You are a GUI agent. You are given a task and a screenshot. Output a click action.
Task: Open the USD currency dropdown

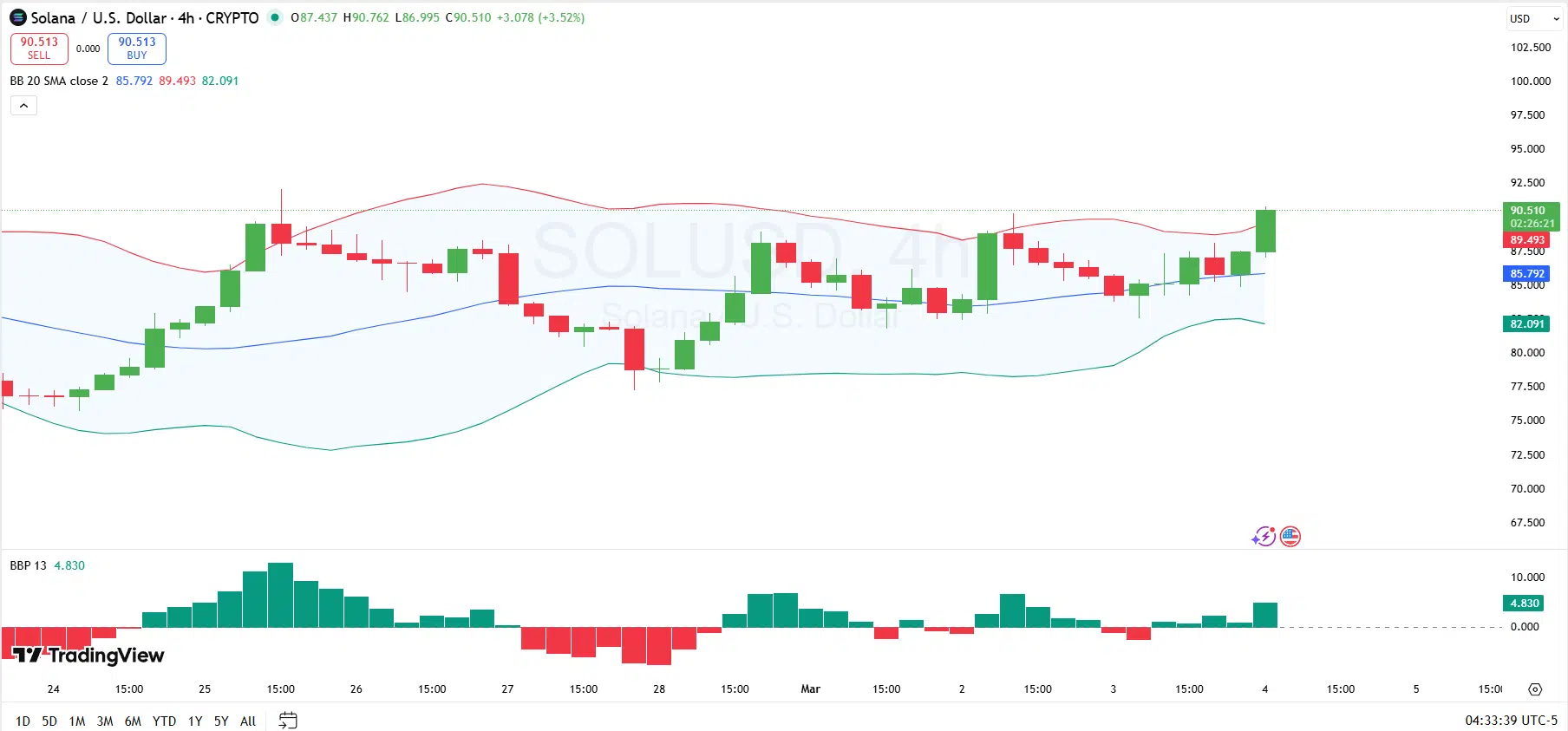(1534, 18)
